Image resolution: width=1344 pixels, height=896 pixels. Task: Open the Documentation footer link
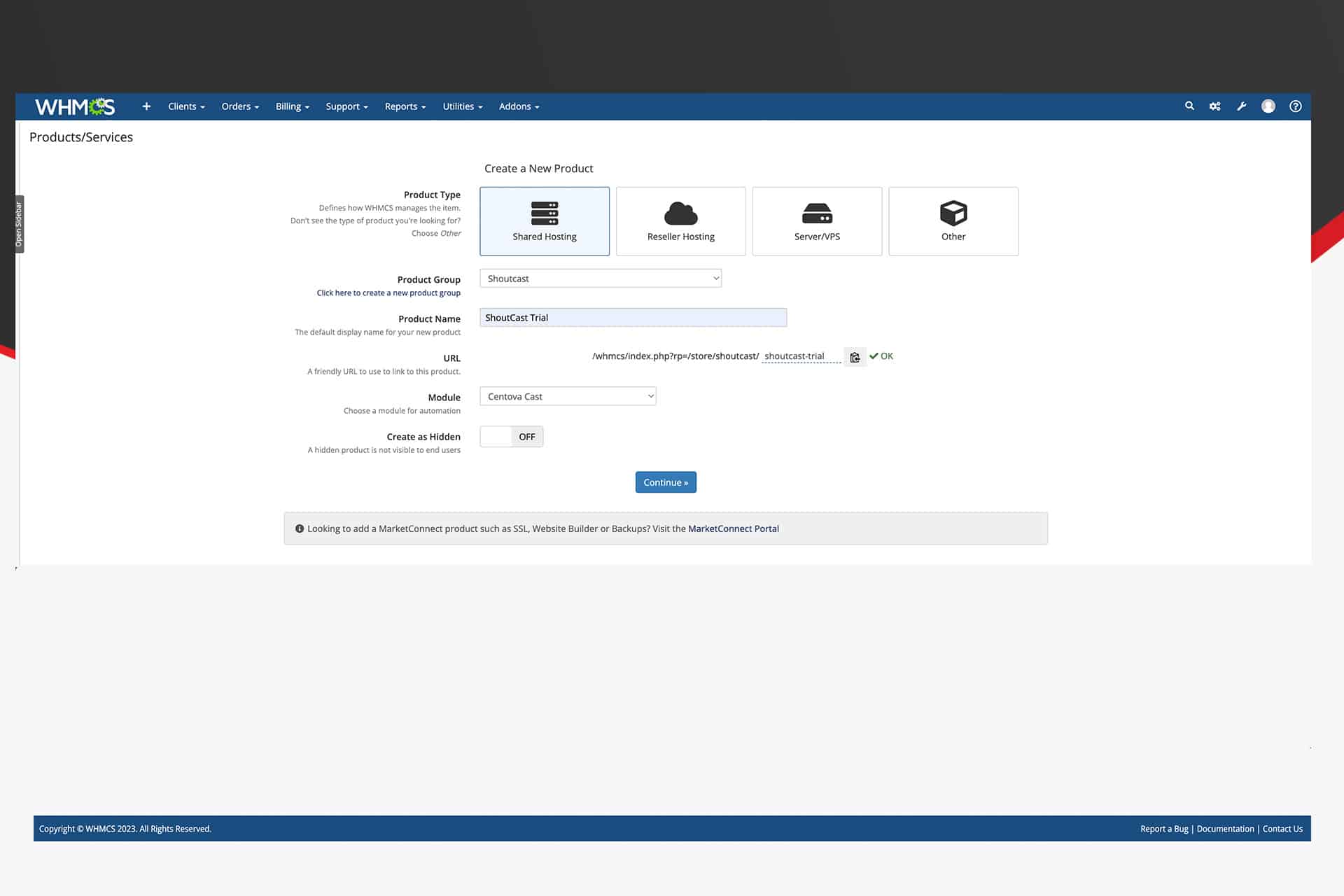click(x=1225, y=829)
